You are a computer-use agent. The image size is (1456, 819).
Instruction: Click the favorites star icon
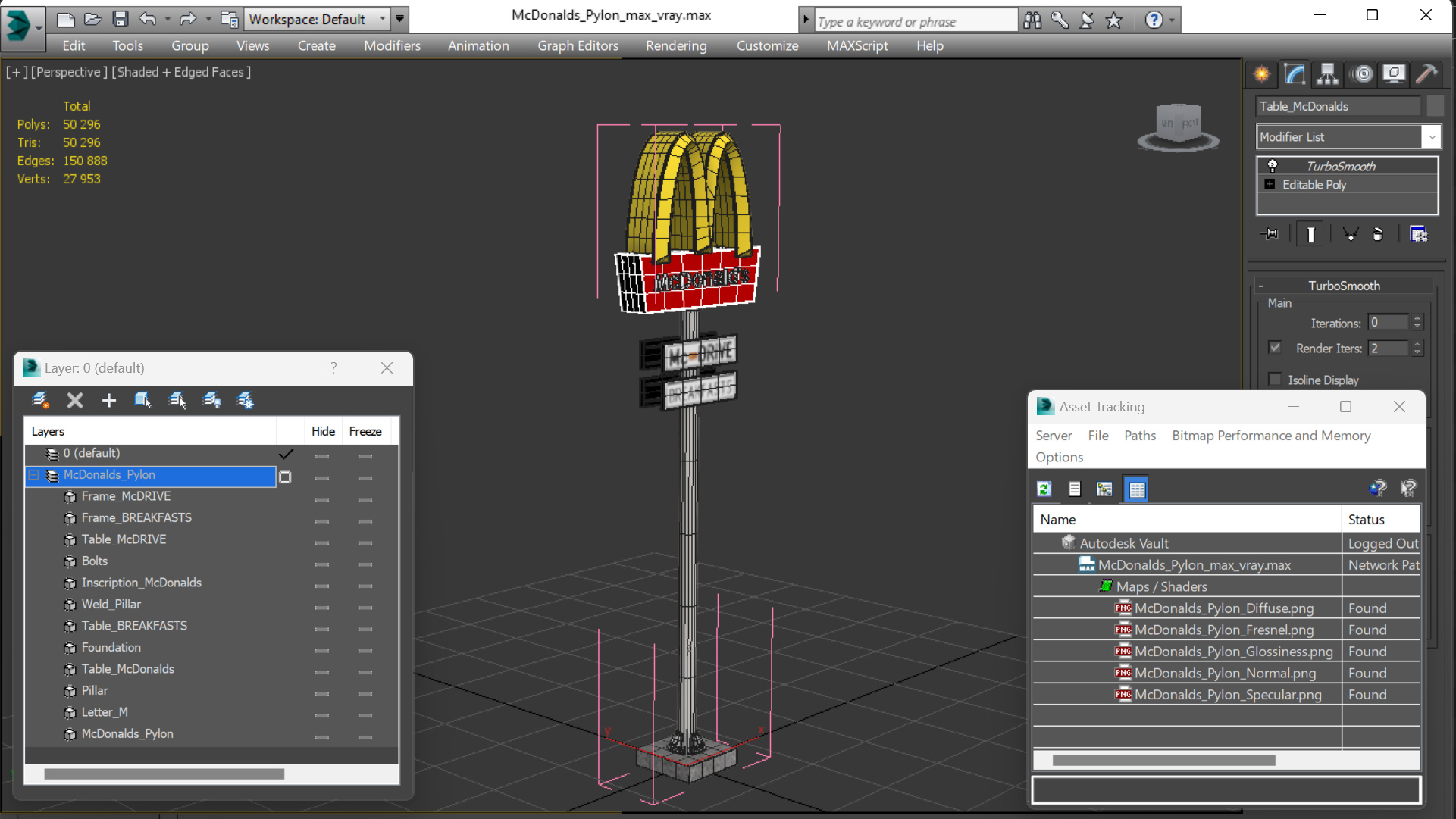point(1113,20)
